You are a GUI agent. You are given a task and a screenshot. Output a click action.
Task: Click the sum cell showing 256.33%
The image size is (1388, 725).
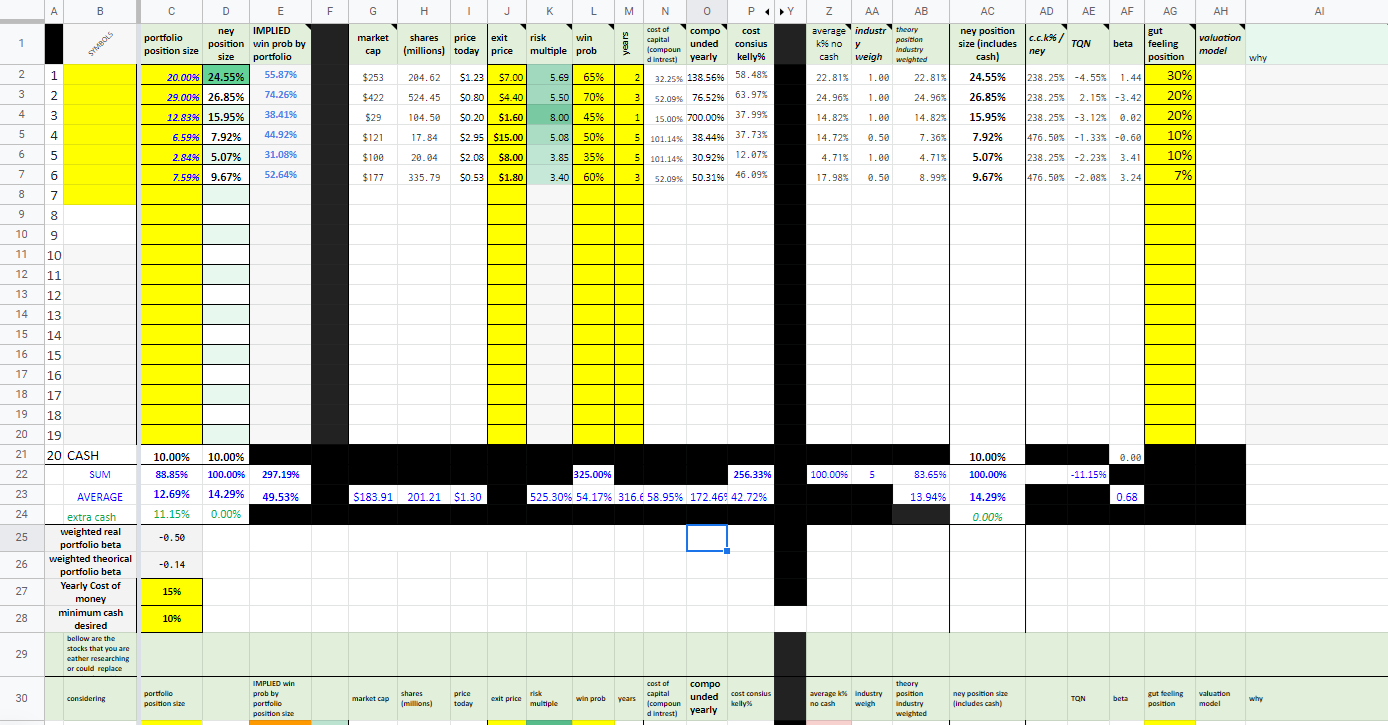749,475
